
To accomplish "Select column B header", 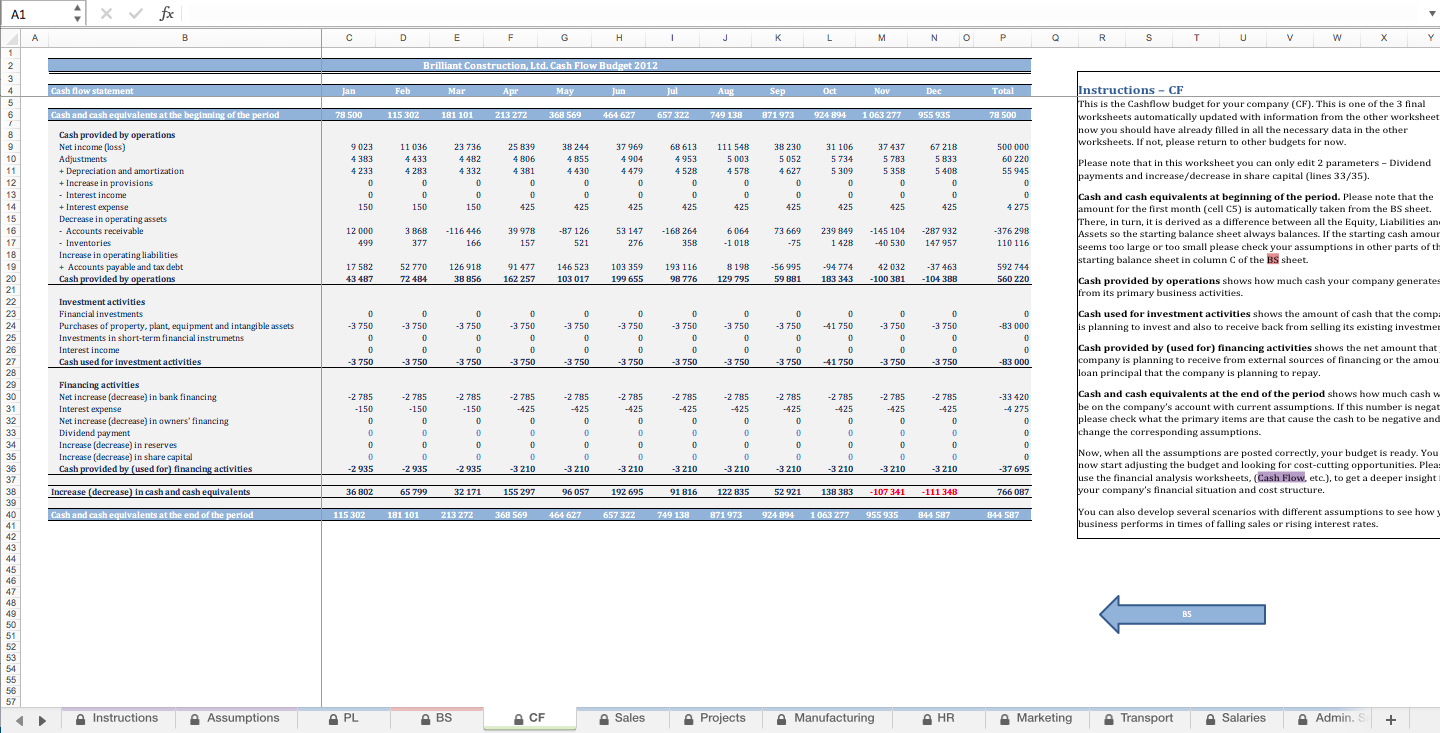I will coord(184,38).
